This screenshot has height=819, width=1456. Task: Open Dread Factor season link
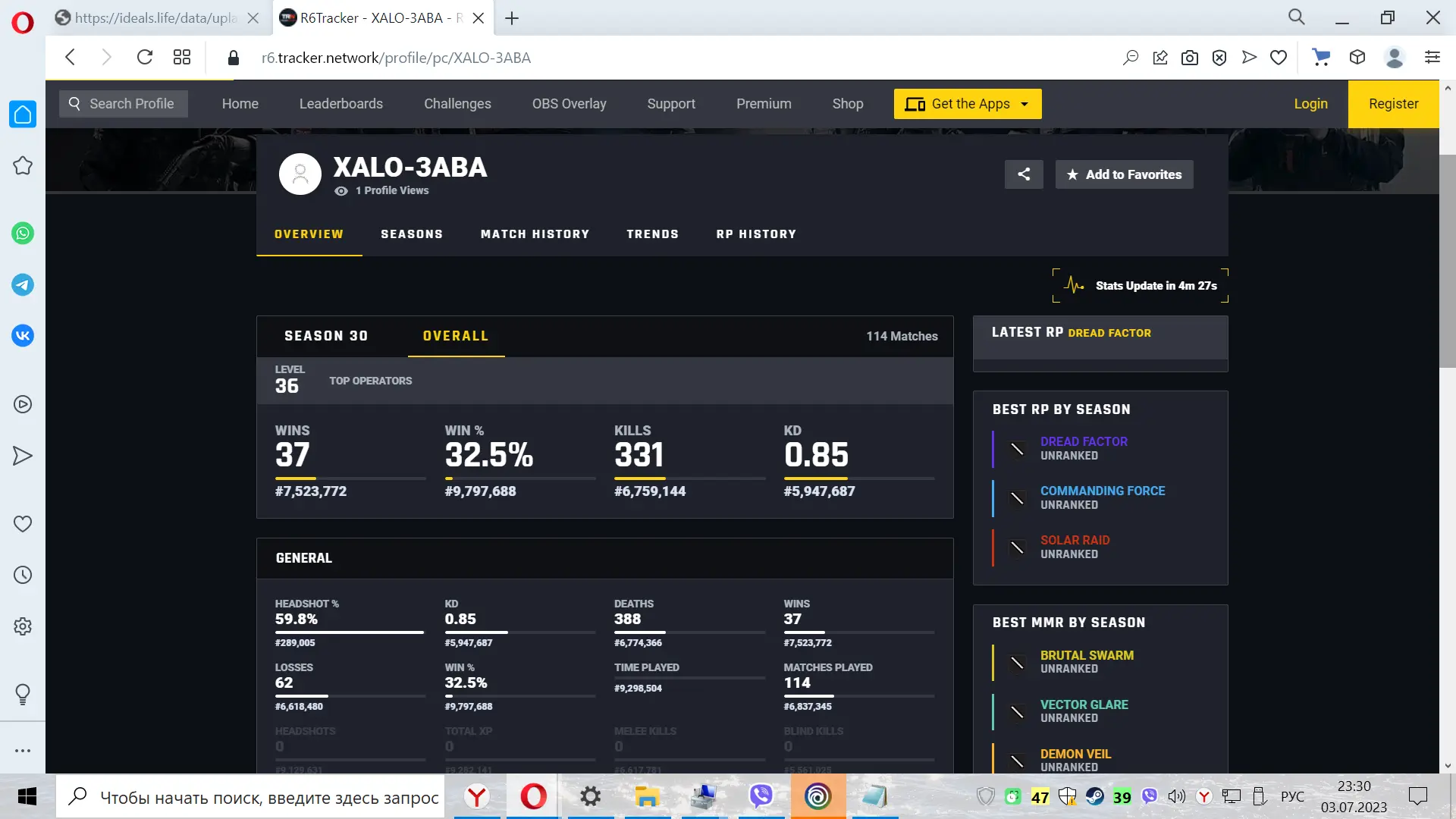1084,441
